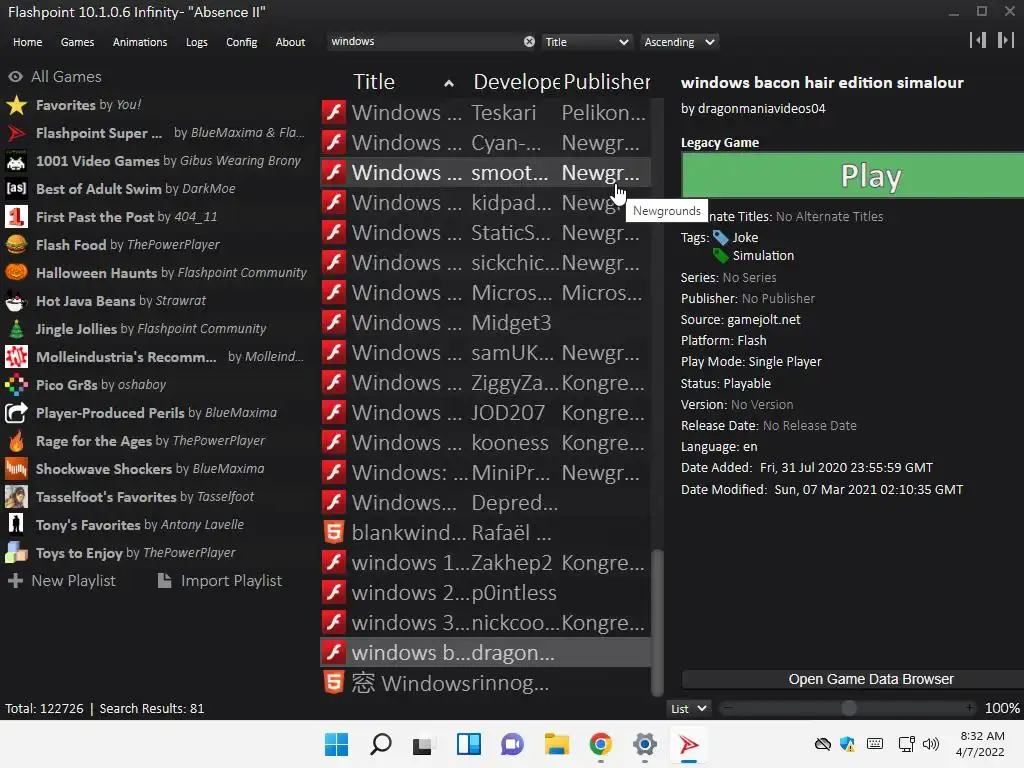Click Import Playlist
Screen dimensions: 1024x768
pos(220,581)
